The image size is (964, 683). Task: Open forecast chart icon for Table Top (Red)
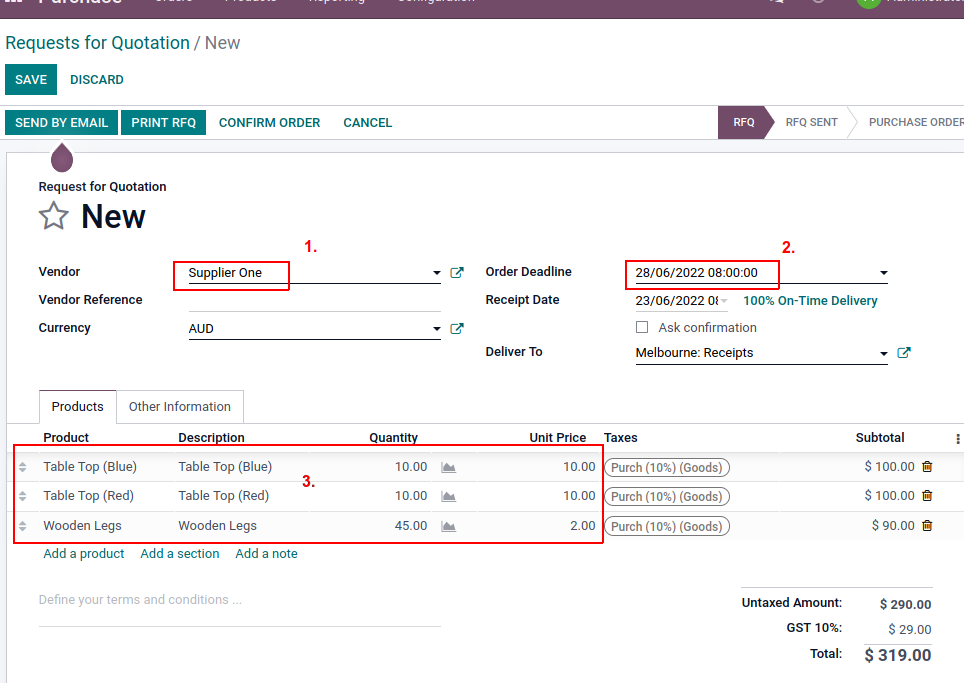449,496
